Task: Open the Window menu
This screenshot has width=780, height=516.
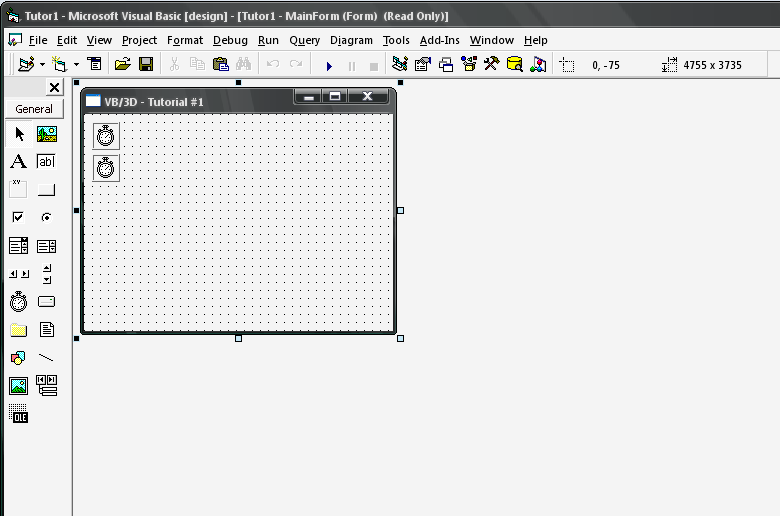Action: click(491, 40)
